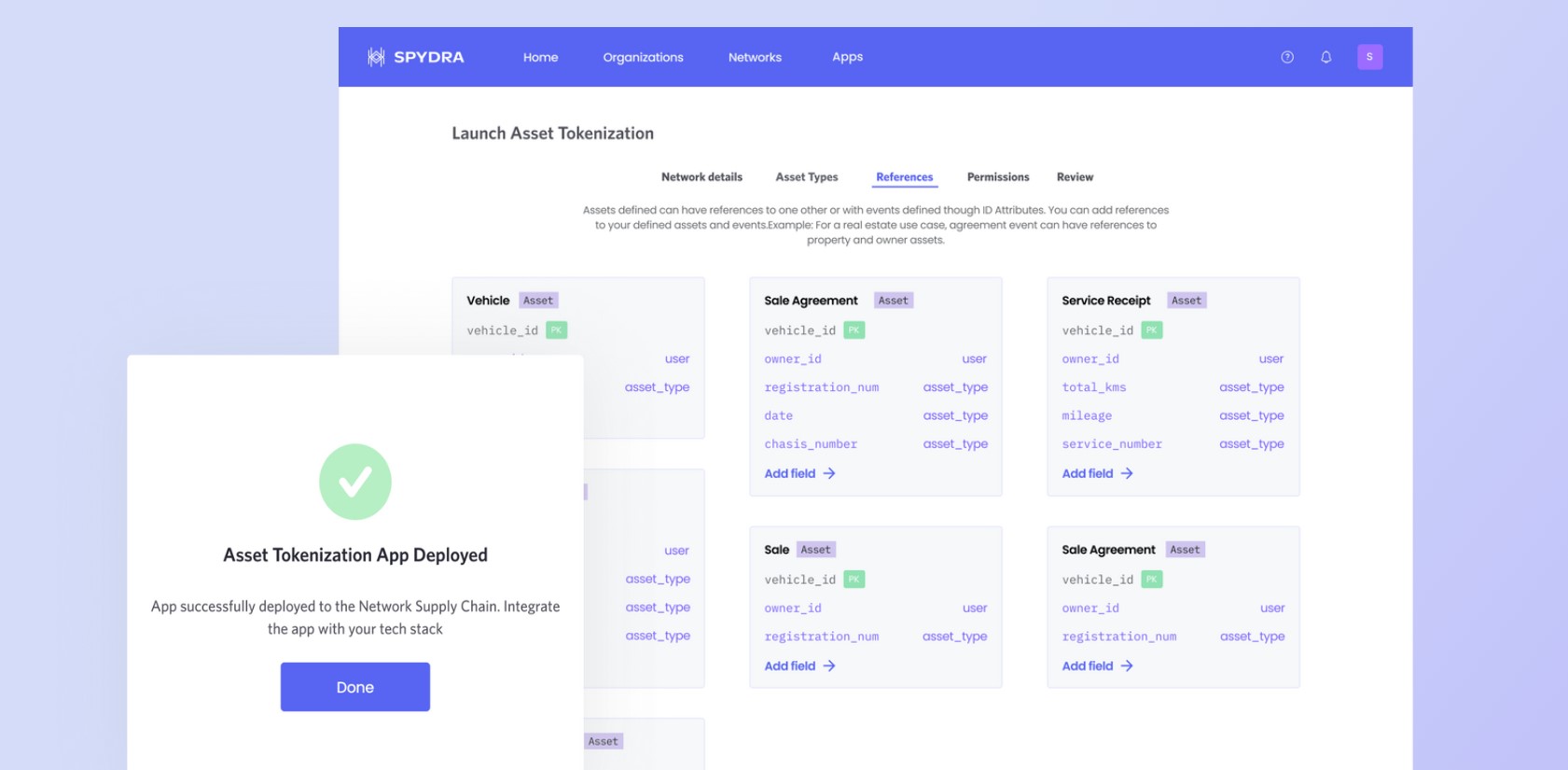This screenshot has width=1568, height=770.
Task: Open the notifications bell icon
Action: (1325, 57)
